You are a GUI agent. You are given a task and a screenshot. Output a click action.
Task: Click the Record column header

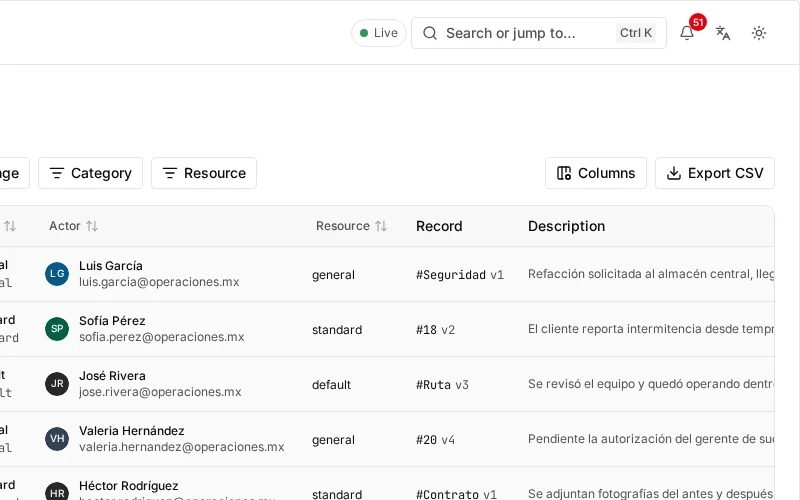click(x=439, y=226)
